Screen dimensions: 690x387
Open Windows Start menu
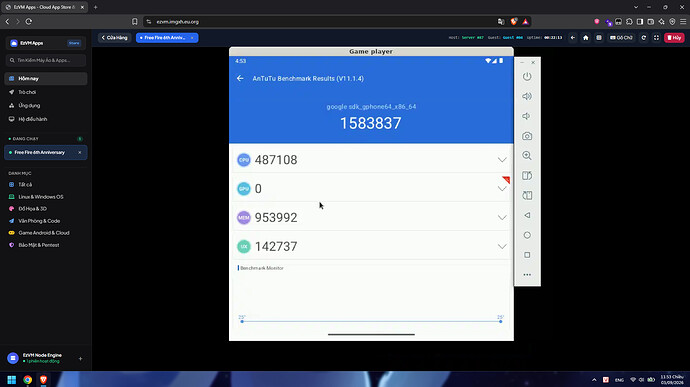[12, 380]
